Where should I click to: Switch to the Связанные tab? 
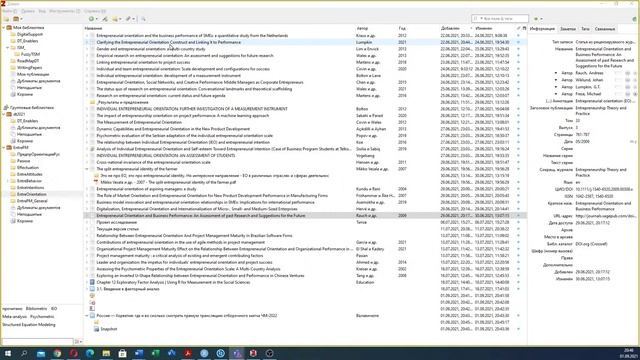pos(604,29)
